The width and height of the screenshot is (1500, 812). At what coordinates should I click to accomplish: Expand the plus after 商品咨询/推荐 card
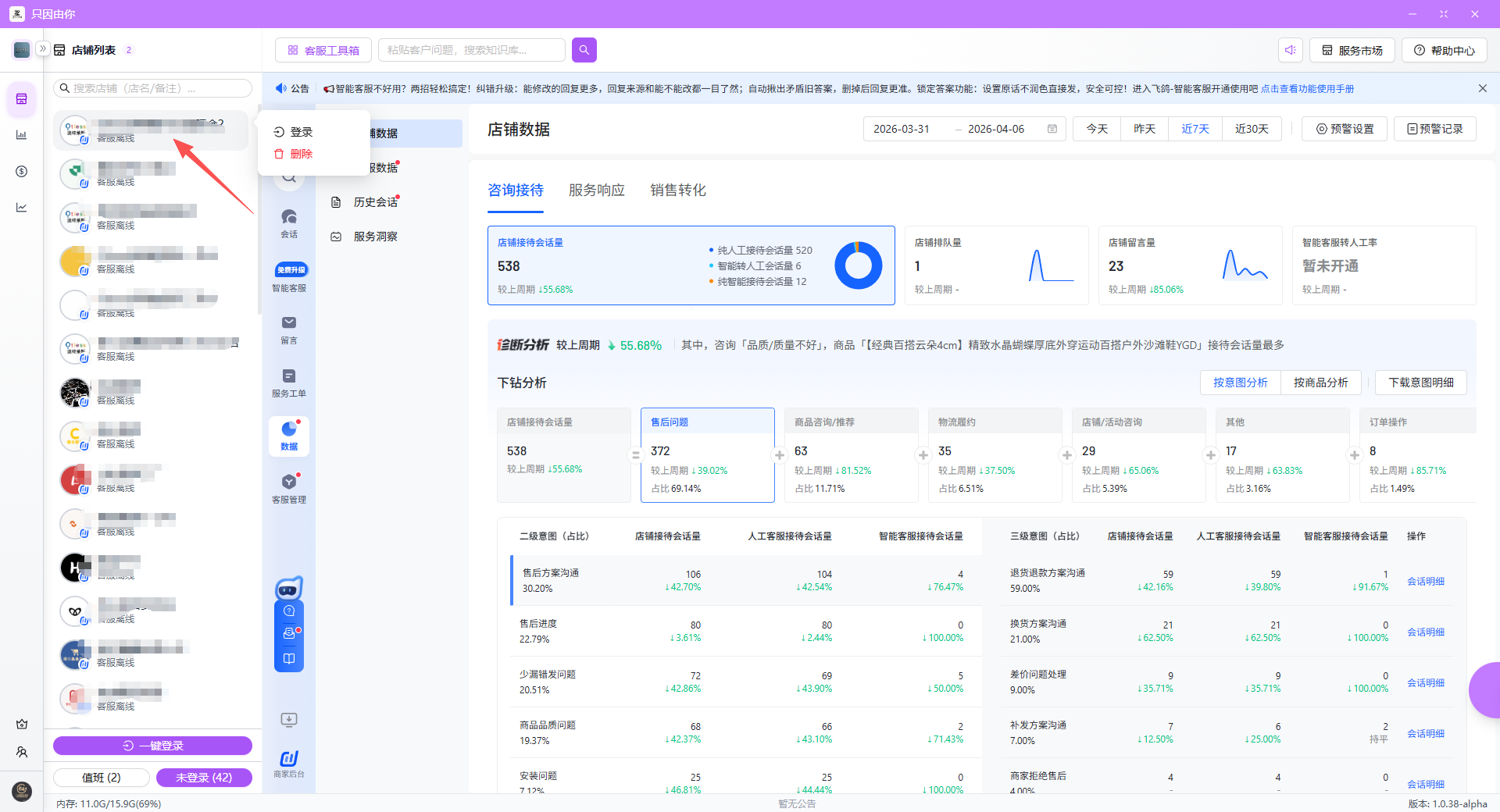click(923, 455)
